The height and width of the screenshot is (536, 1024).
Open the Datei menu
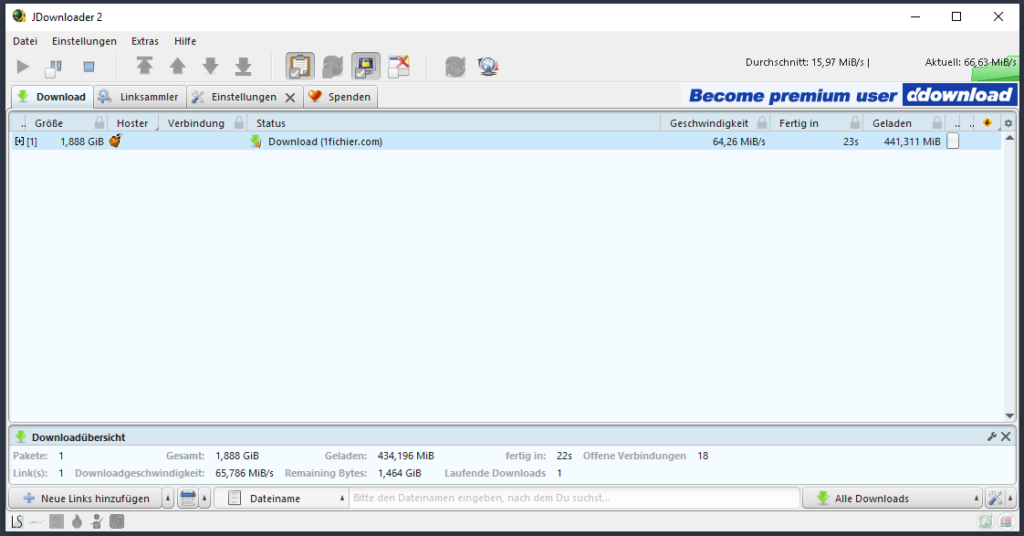pos(25,41)
